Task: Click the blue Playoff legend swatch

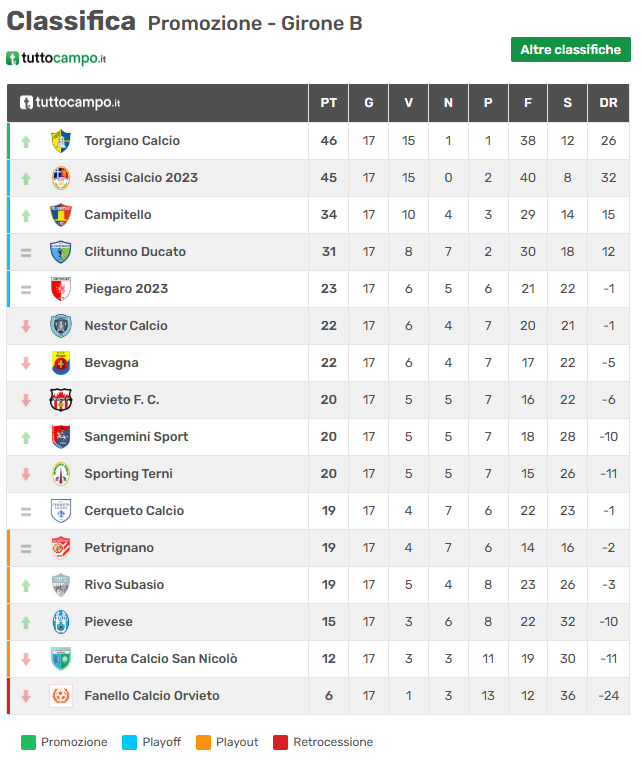Action: click(x=129, y=742)
